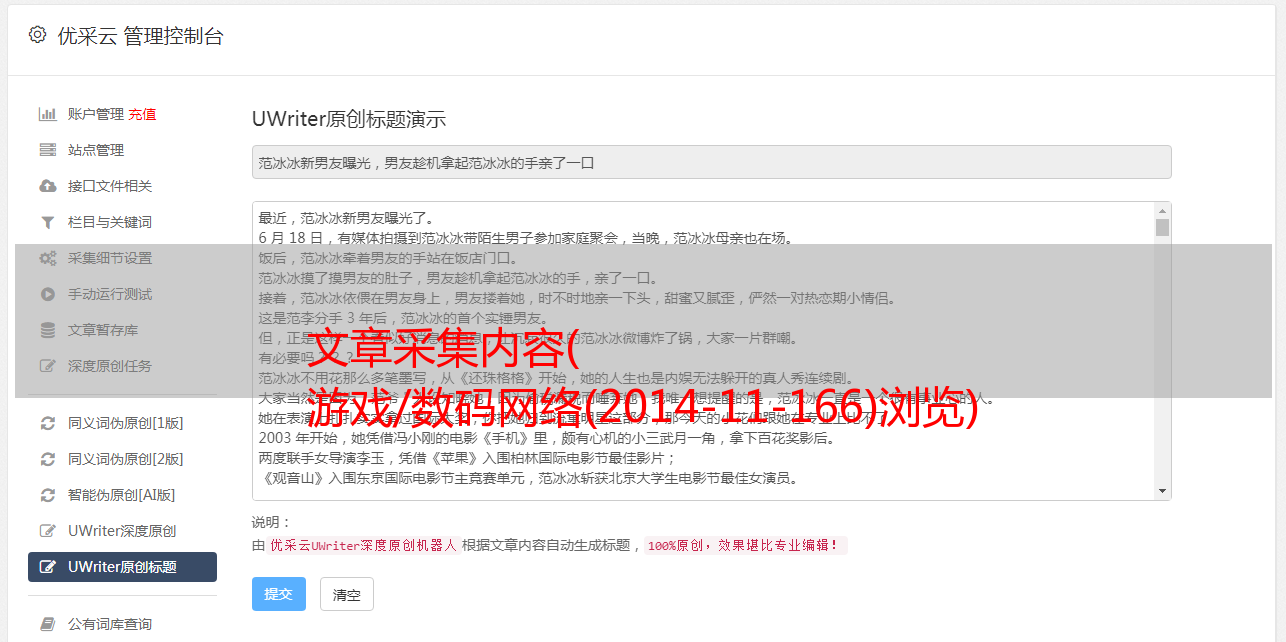The image size is (1286, 642).
Task: Click the book icon beside 公有词库查询
Action: (47, 624)
